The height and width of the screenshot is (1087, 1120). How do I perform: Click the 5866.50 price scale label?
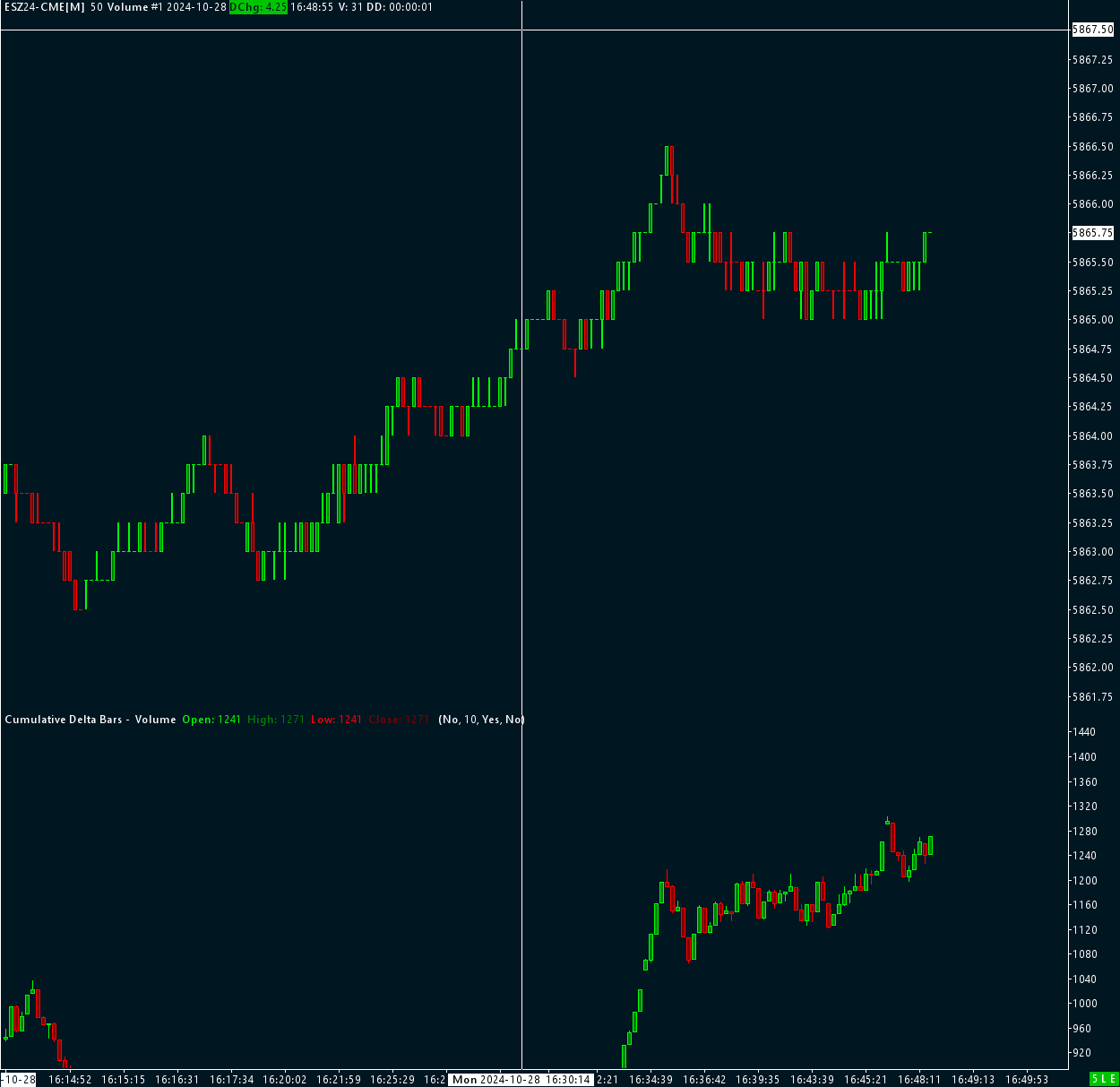point(1093,146)
